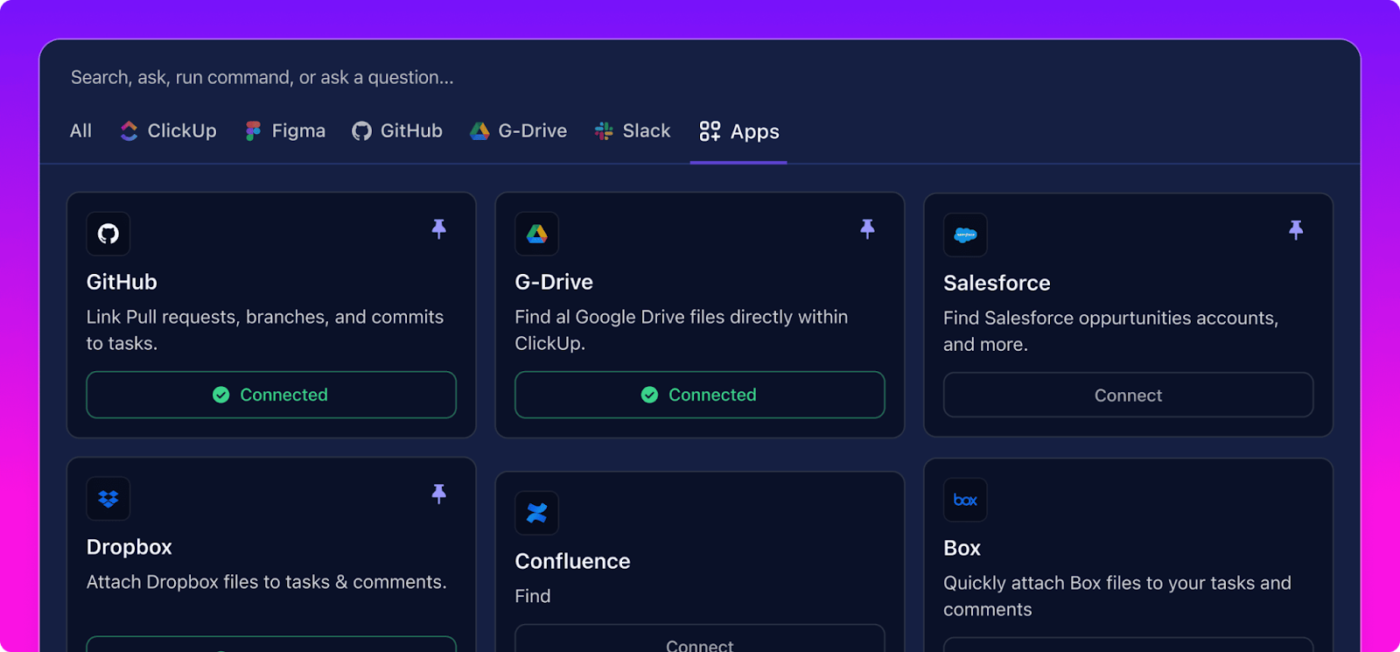Click the Google Drive logo in card

(x=537, y=234)
